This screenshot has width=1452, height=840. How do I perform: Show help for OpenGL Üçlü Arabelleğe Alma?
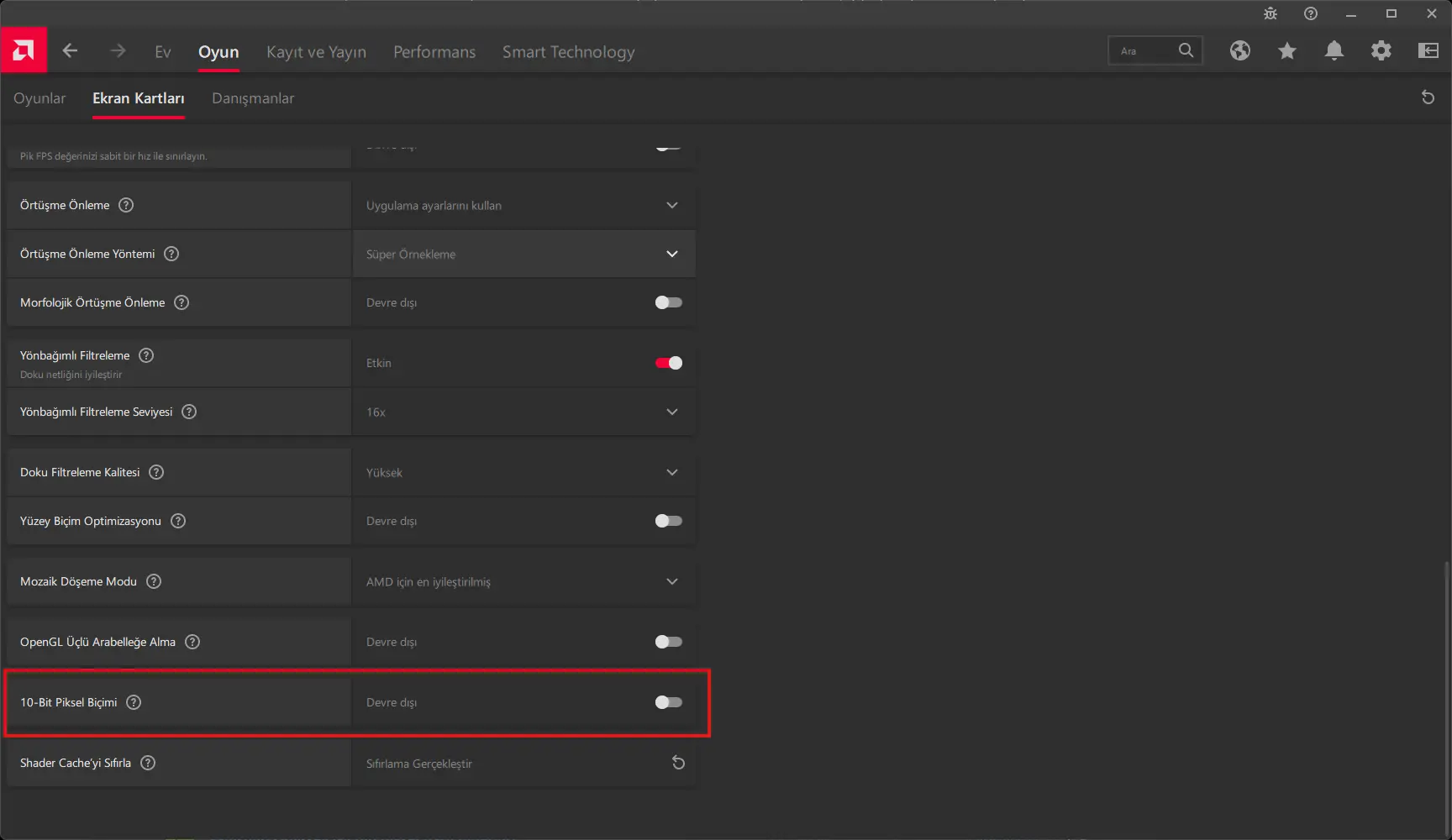[192, 642]
